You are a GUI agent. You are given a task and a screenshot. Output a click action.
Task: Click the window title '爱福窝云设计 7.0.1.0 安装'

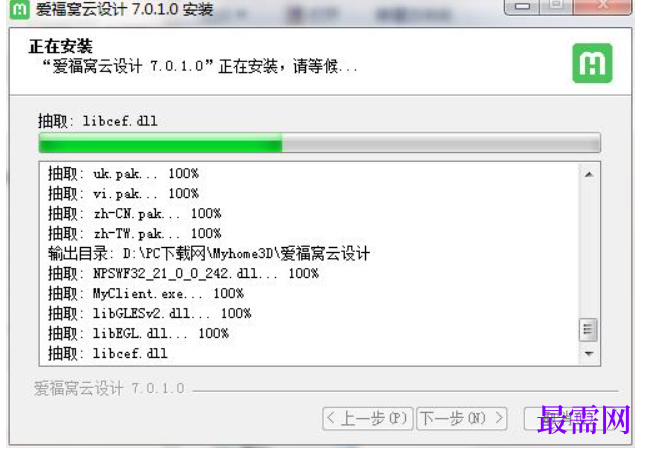point(124,9)
